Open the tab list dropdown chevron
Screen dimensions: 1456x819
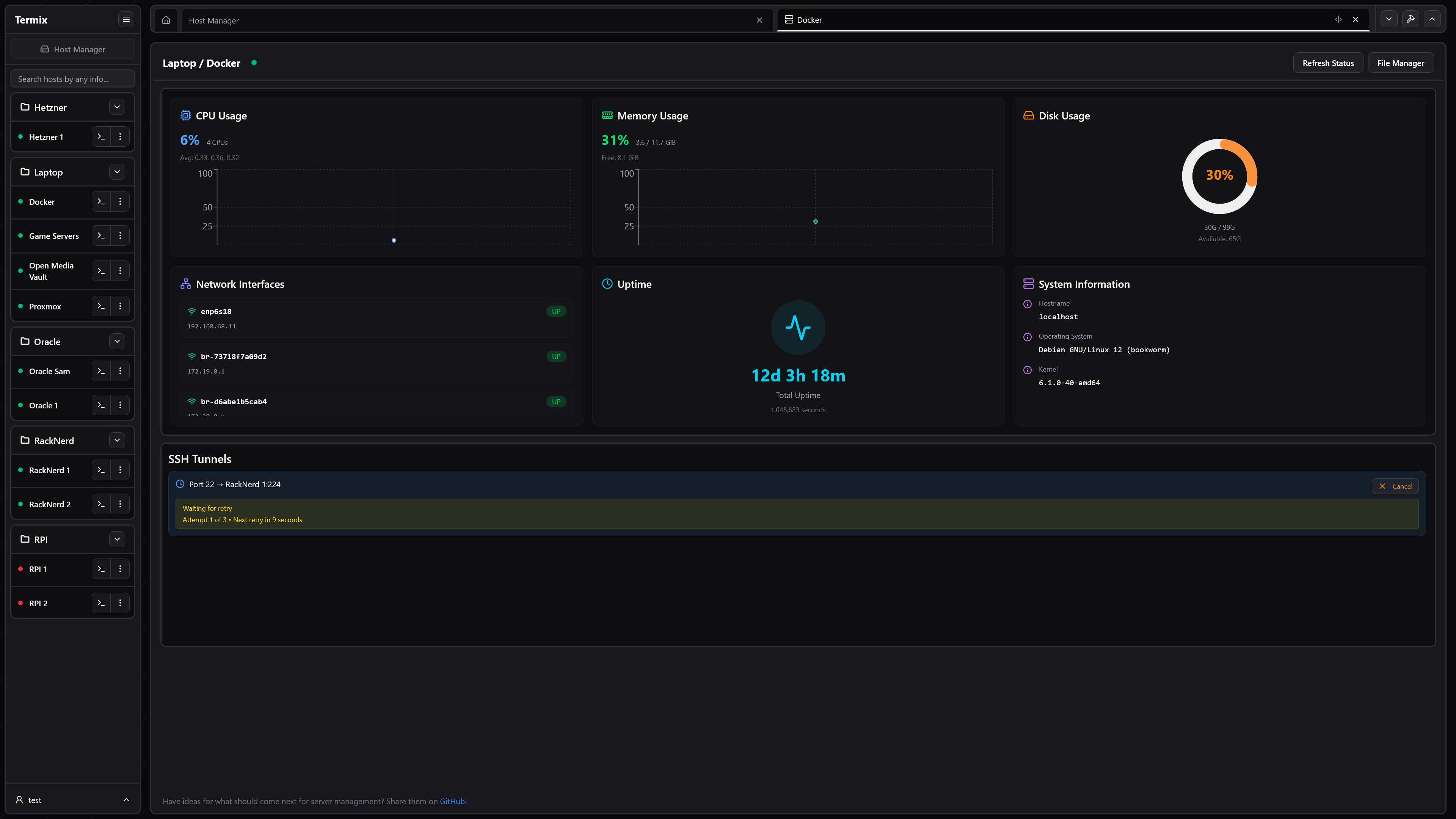click(x=1388, y=19)
